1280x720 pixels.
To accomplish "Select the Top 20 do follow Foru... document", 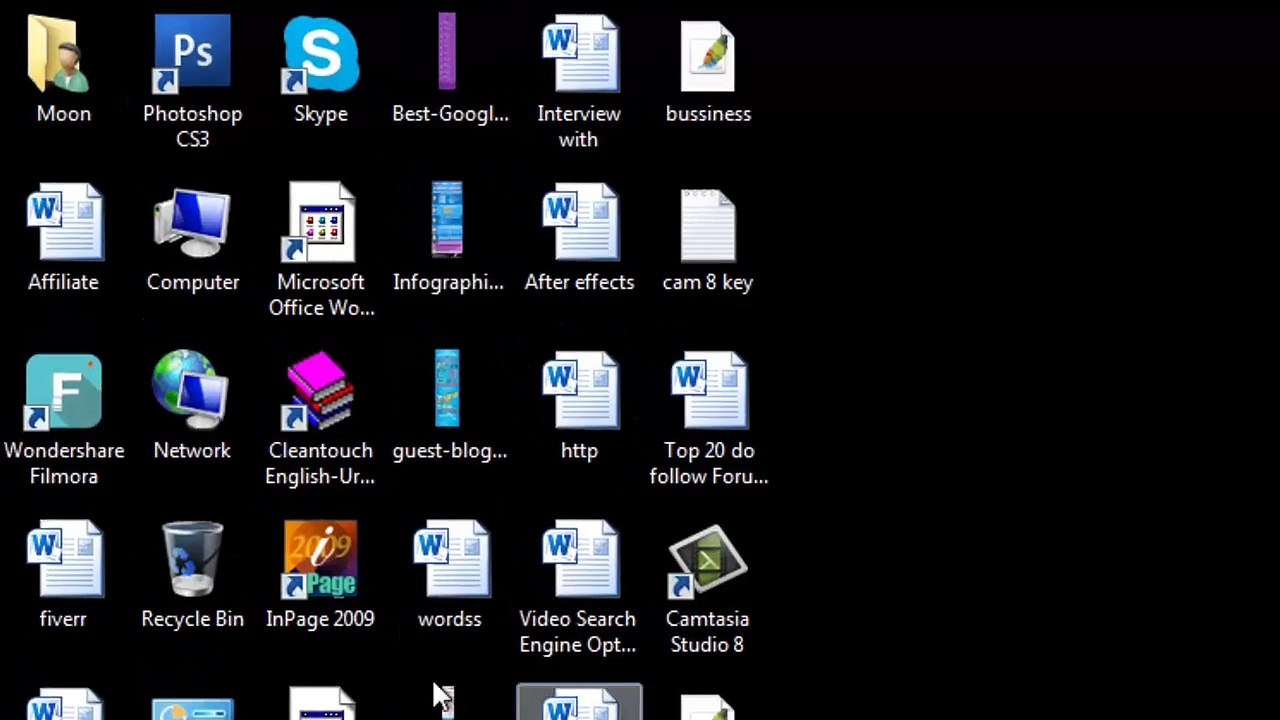I will [708, 392].
